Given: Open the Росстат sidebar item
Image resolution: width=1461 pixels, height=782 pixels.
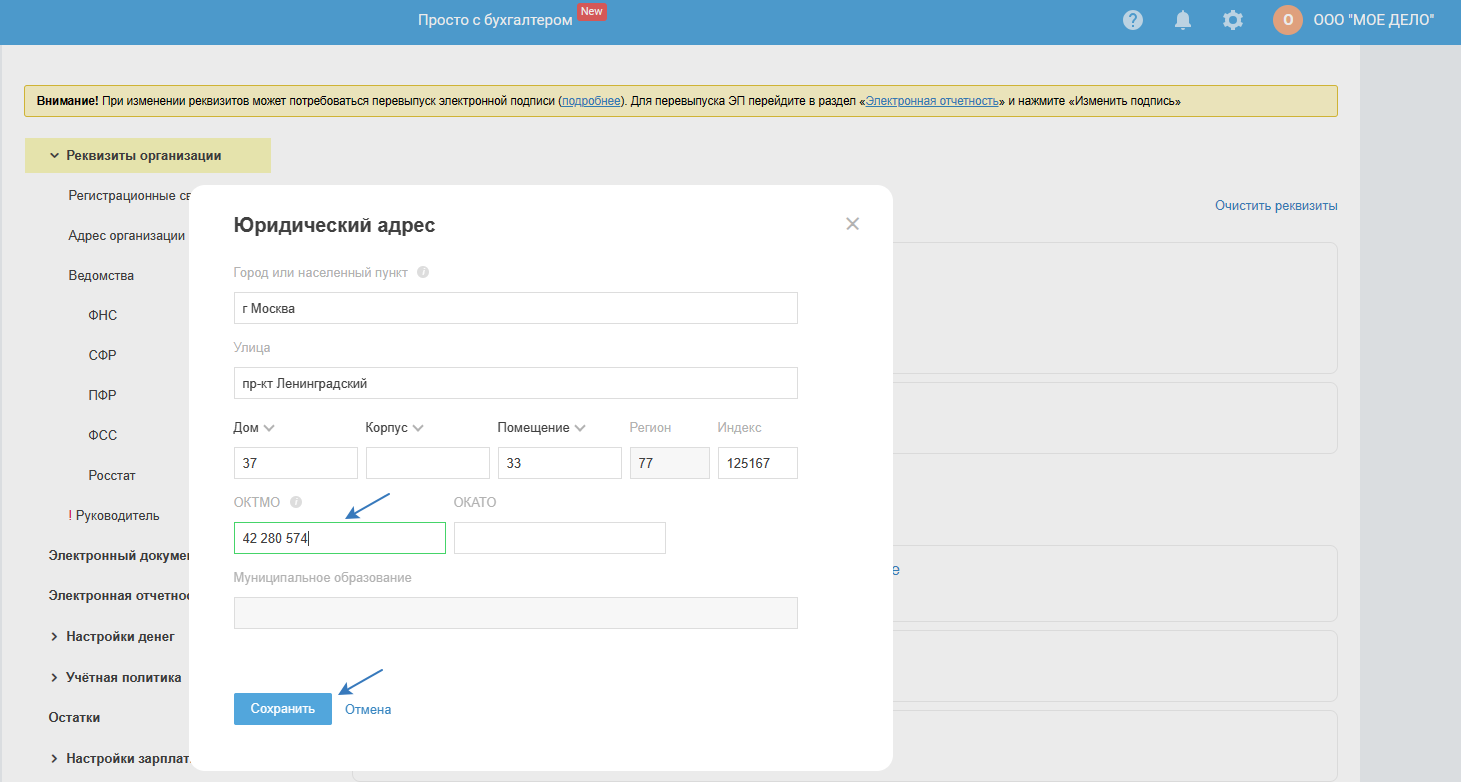Looking at the screenshot, I should 112,476.
